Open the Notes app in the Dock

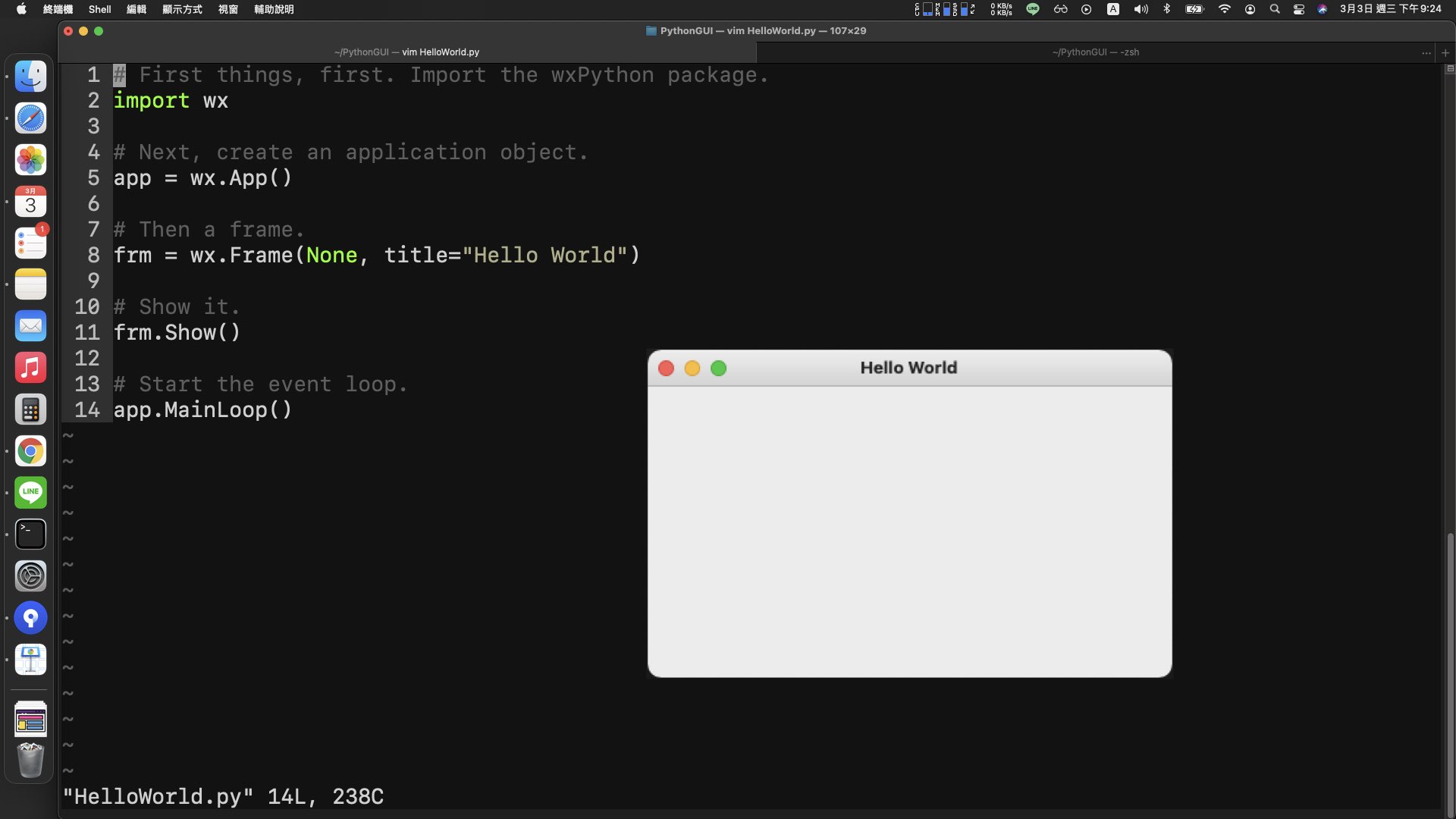tap(30, 284)
